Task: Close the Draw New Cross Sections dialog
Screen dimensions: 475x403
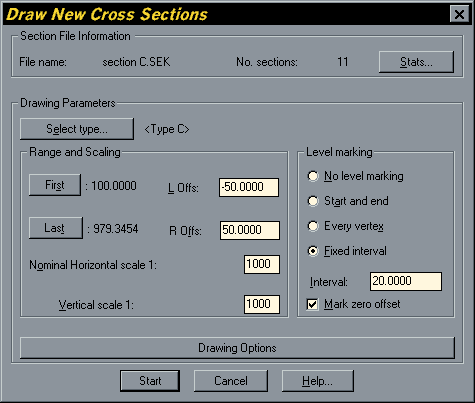Action: tap(459, 14)
